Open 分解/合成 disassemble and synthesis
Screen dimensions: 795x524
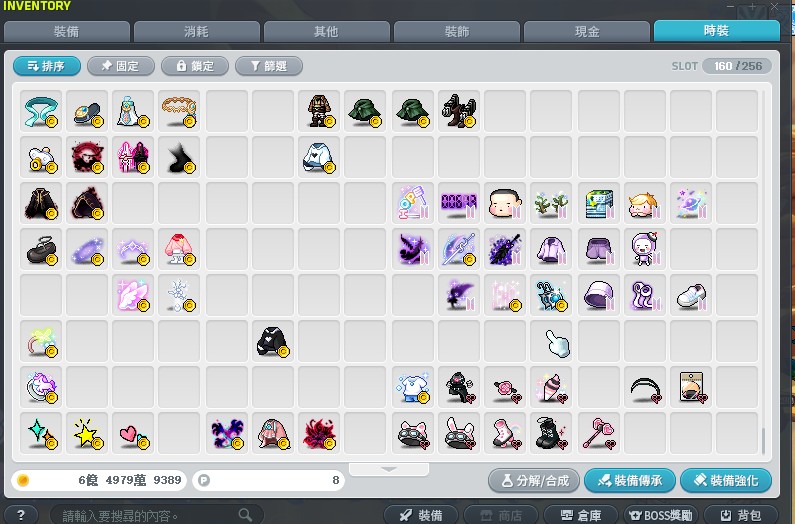tap(534, 481)
